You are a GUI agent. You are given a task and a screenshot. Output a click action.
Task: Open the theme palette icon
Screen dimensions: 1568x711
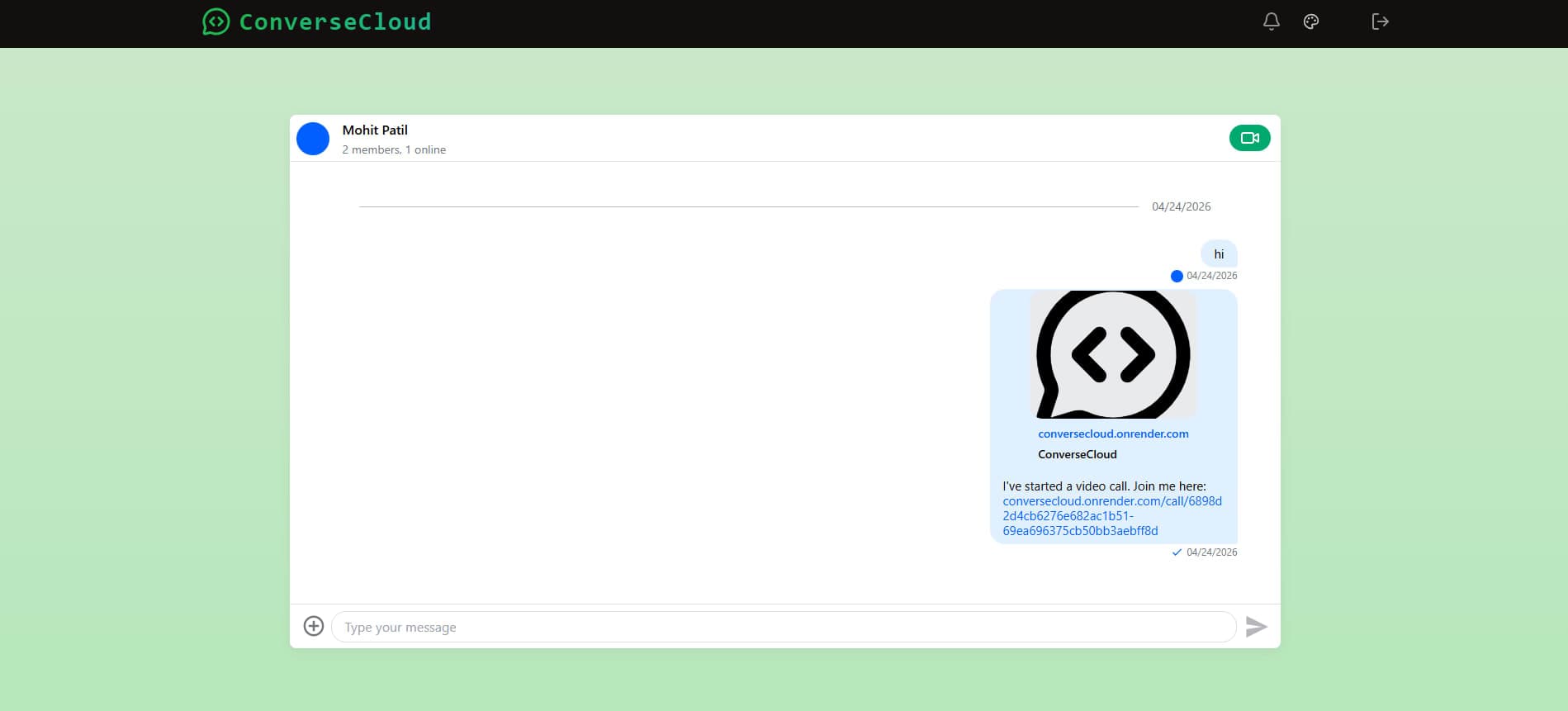pyautogui.click(x=1311, y=21)
